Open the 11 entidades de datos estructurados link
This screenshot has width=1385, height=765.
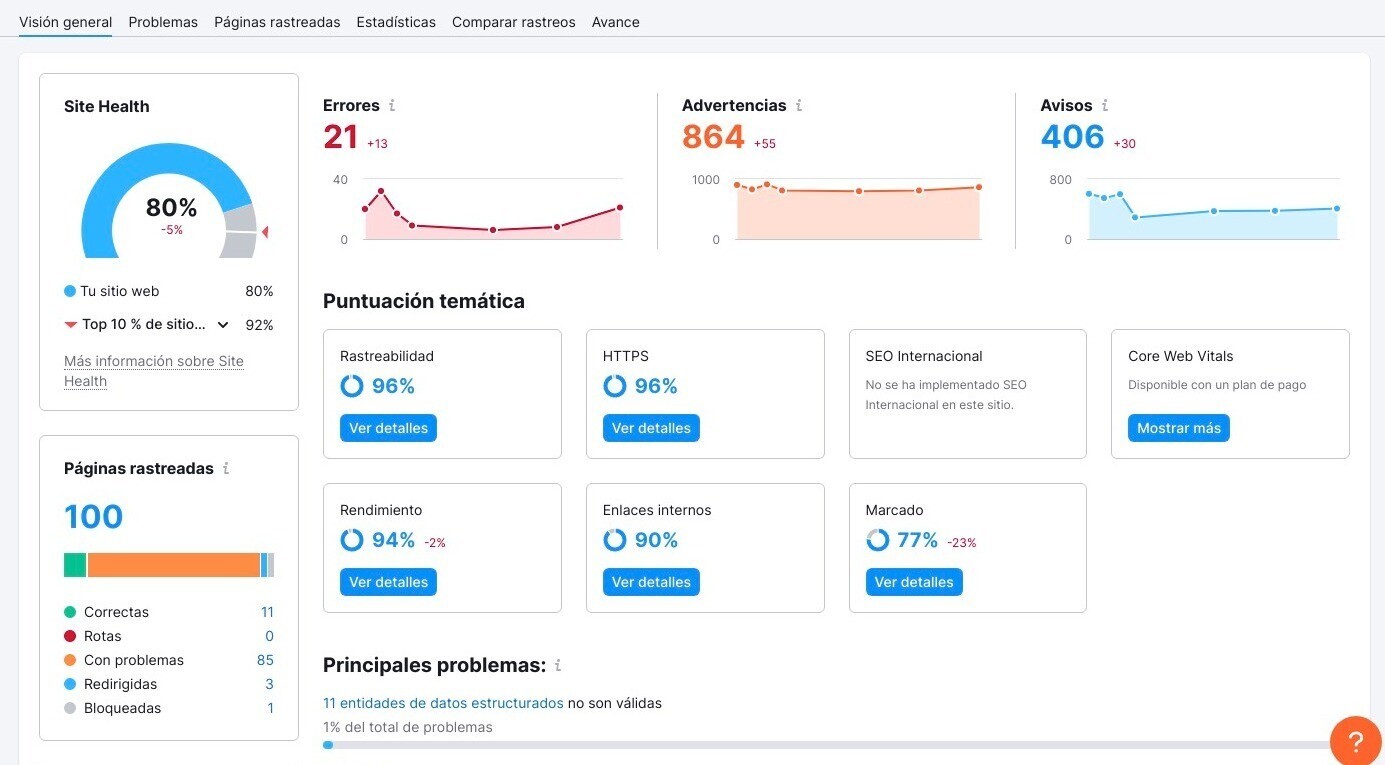pos(443,703)
